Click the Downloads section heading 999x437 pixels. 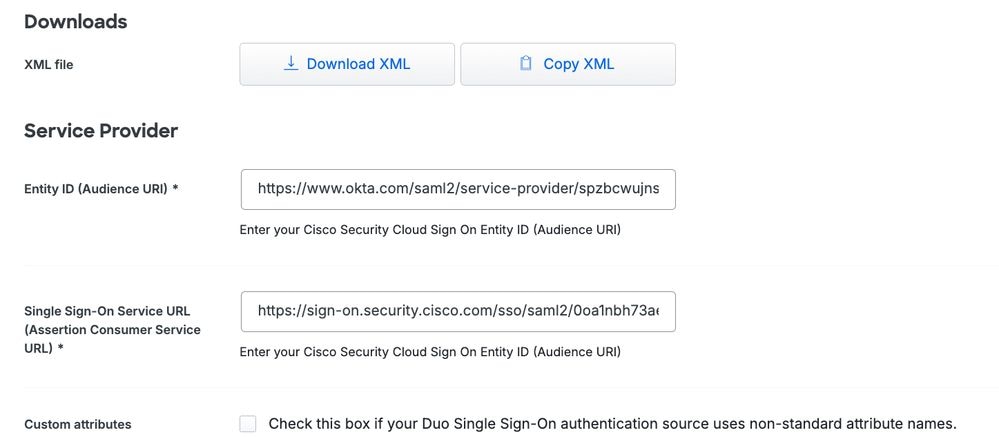[75, 21]
